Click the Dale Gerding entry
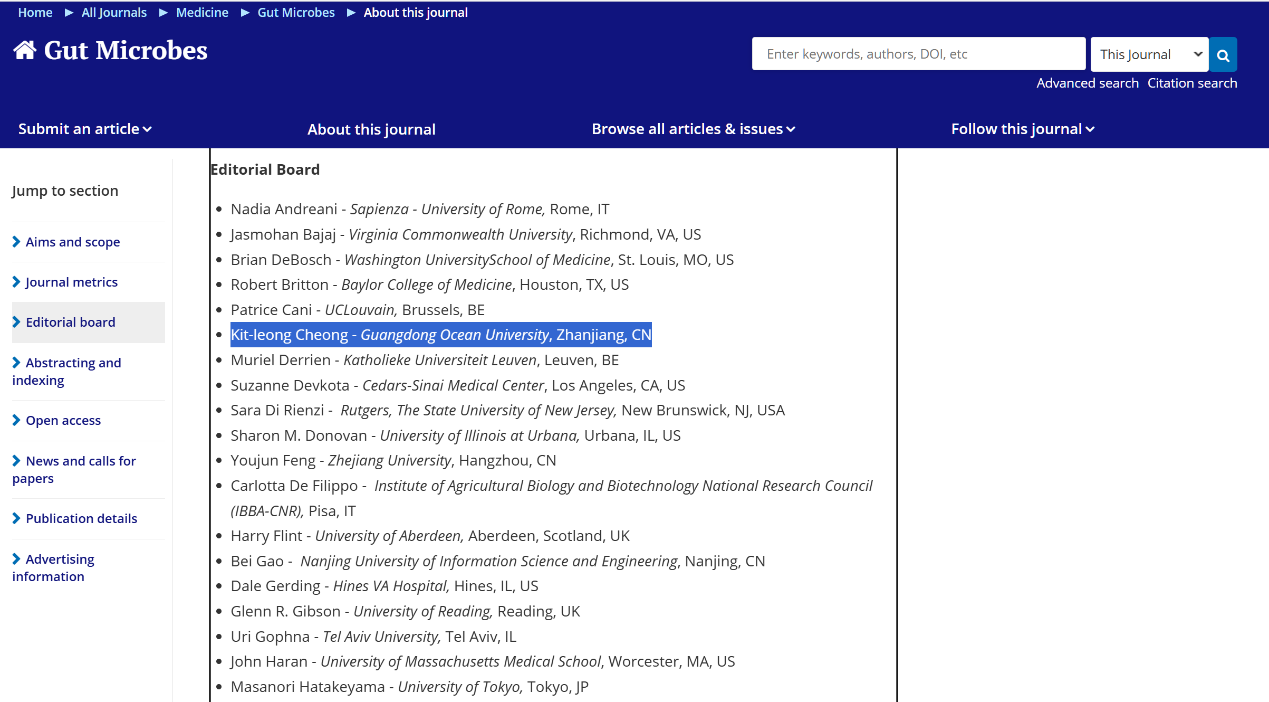 pos(384,586)
